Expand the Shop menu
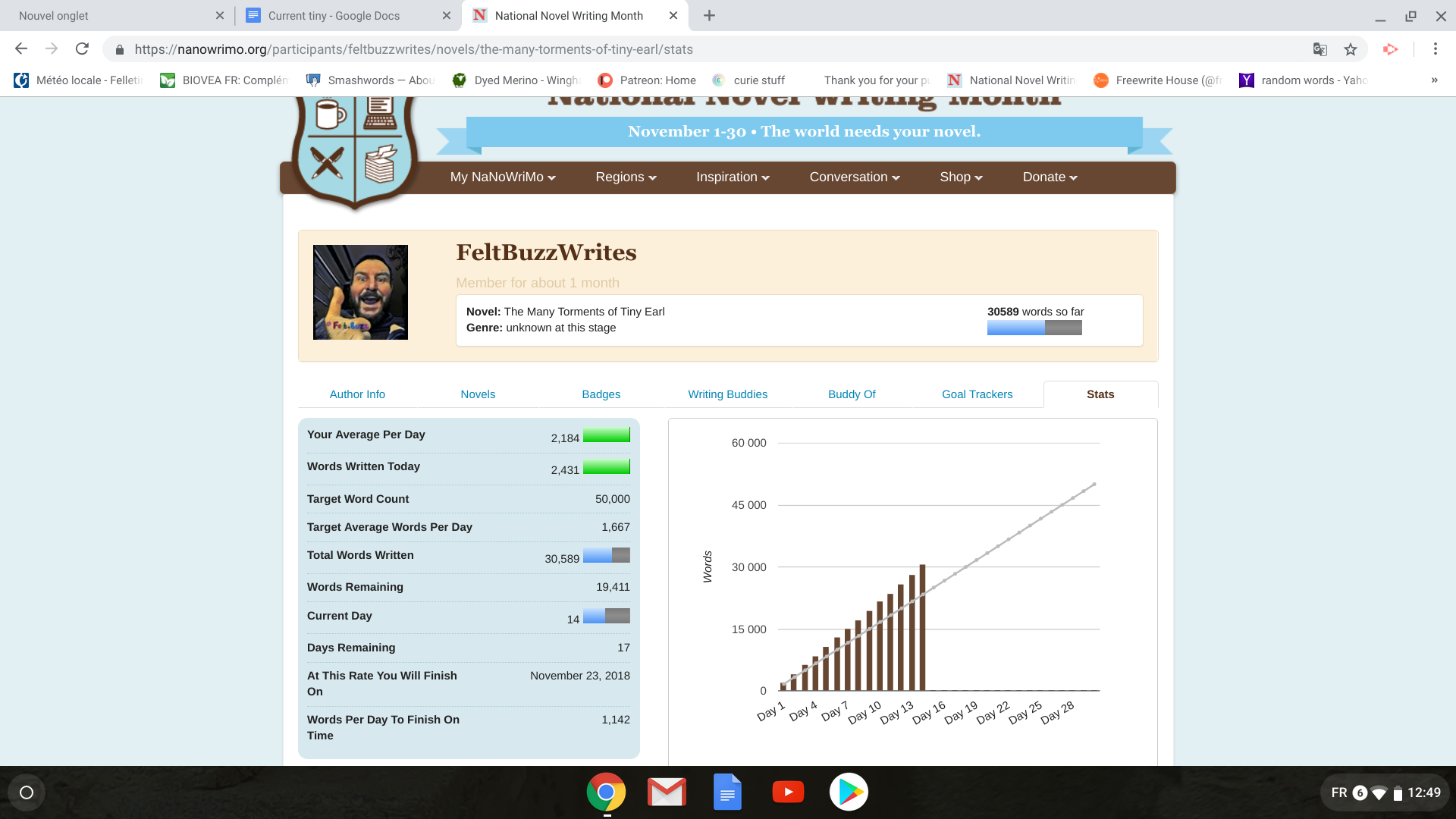 coord(961,177)
